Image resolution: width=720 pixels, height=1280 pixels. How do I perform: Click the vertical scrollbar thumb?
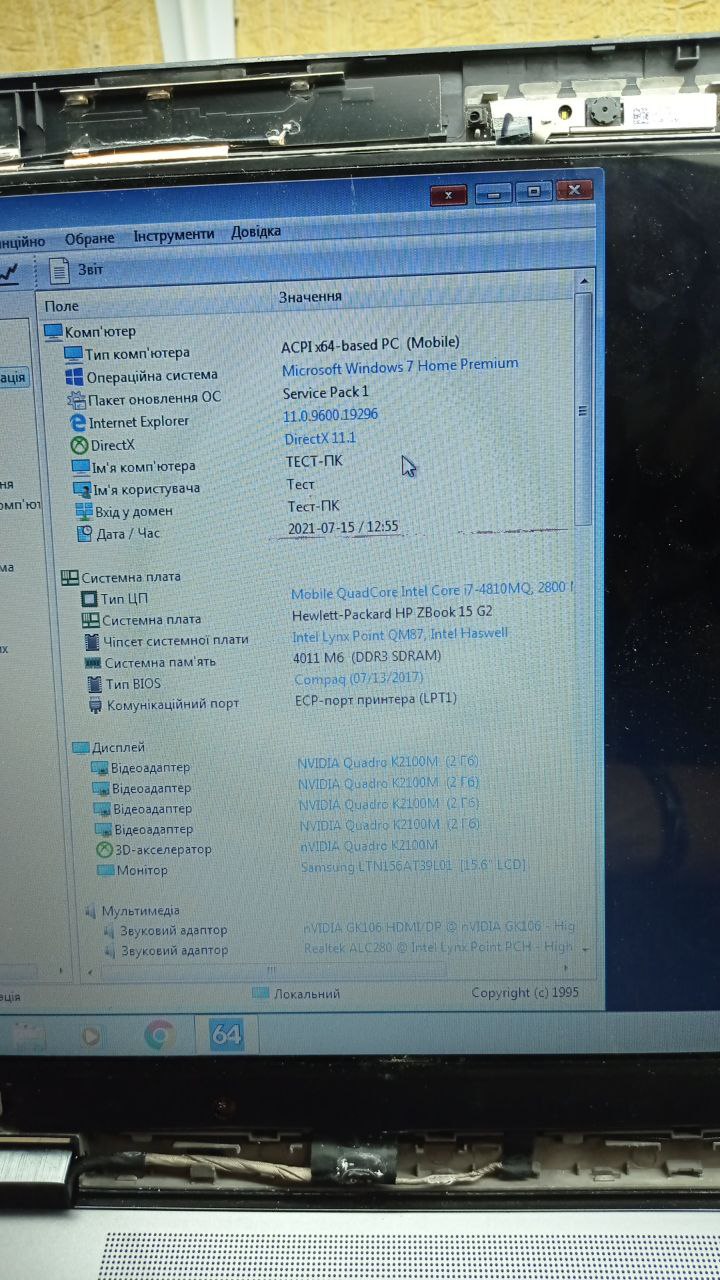coord(584,410)
